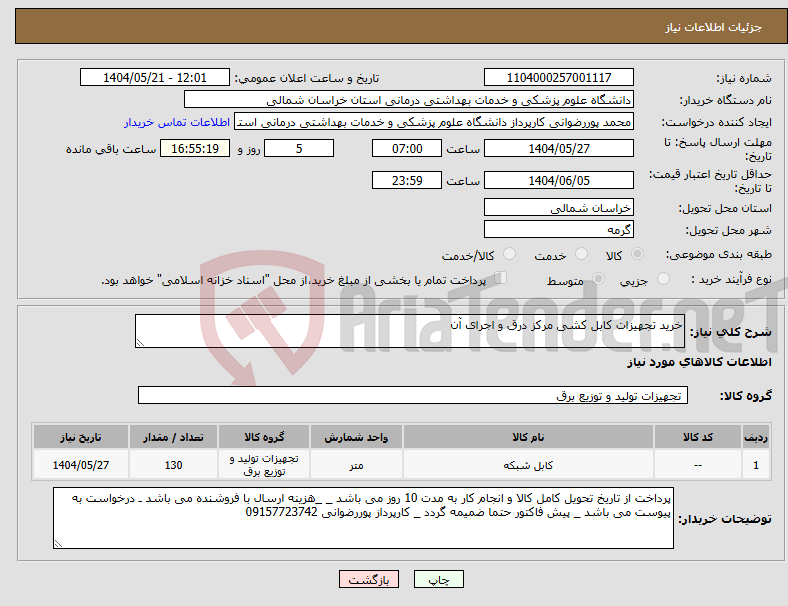Select the جزیی purchase type radio

pyautogui.click(x=663, y=279)
